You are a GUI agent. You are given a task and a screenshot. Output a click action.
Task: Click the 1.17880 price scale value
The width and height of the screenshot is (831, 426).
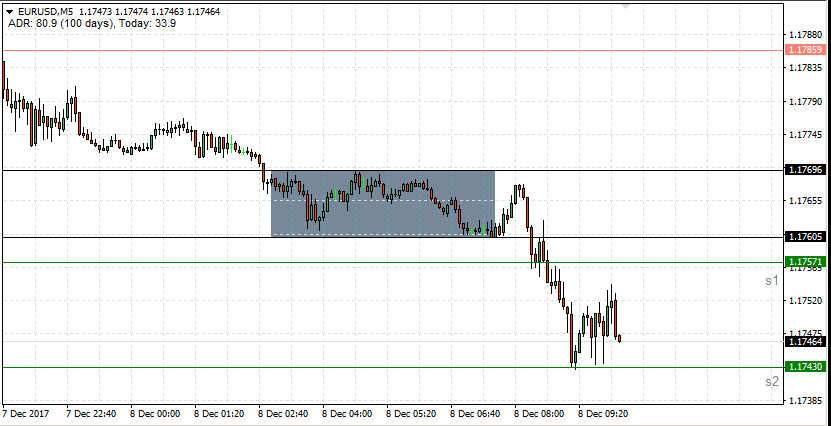pos(805,34)
